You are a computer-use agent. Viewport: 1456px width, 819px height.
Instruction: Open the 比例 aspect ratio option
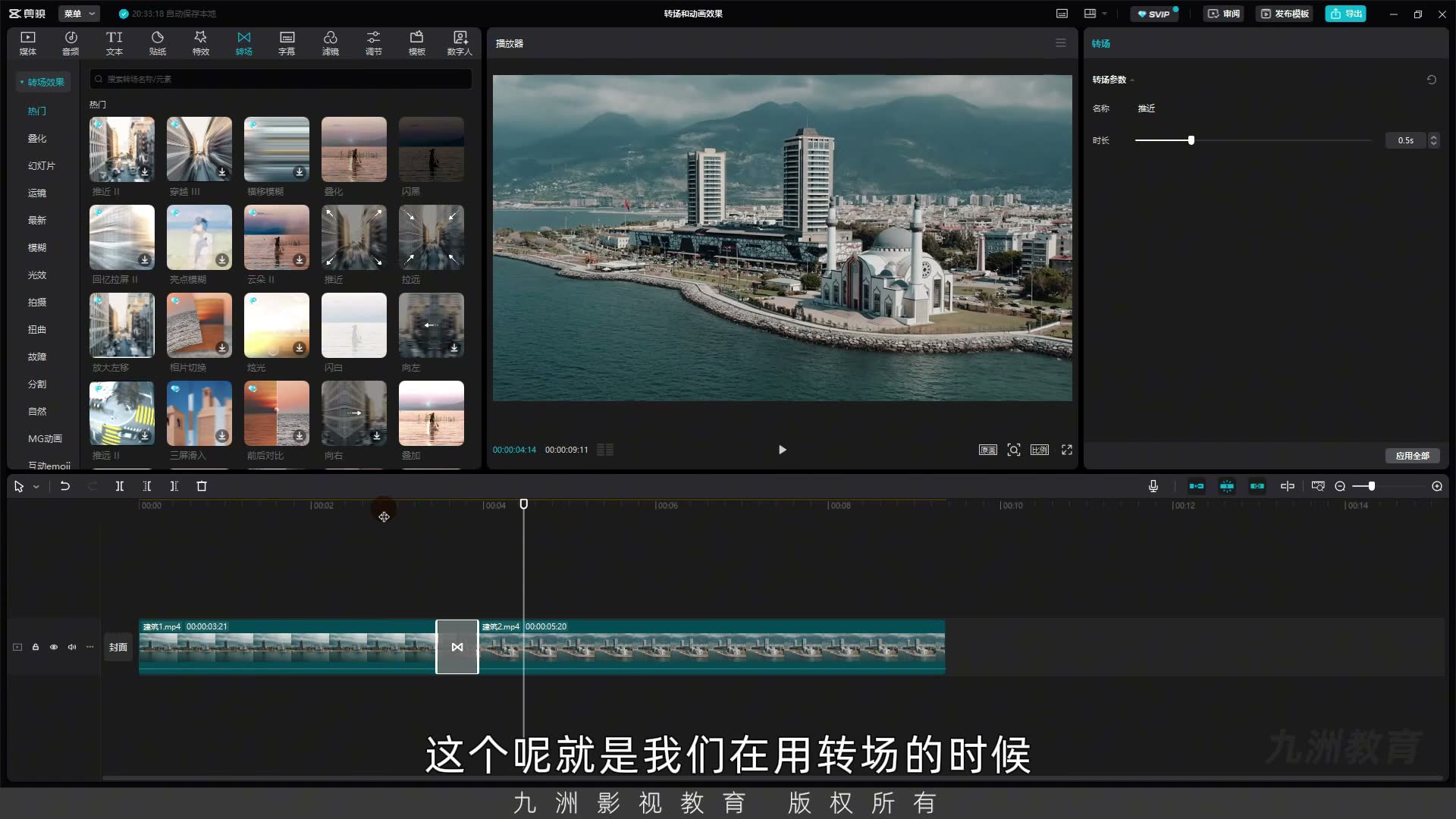(x=1040, y=450)
